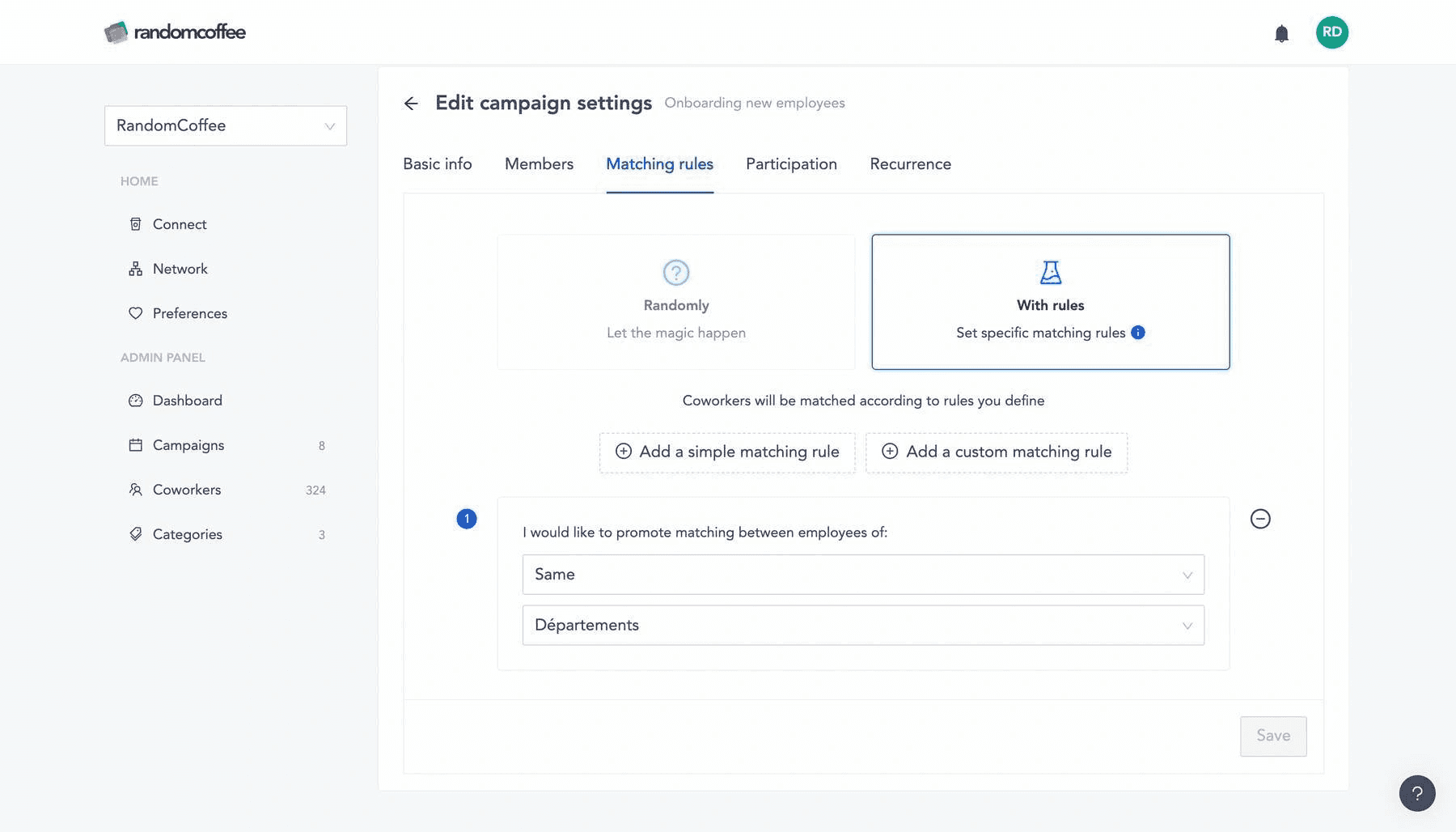Remove rule 1 with the minus icon
Viewport: 1456px width, 832px height.
(1260, 519)
